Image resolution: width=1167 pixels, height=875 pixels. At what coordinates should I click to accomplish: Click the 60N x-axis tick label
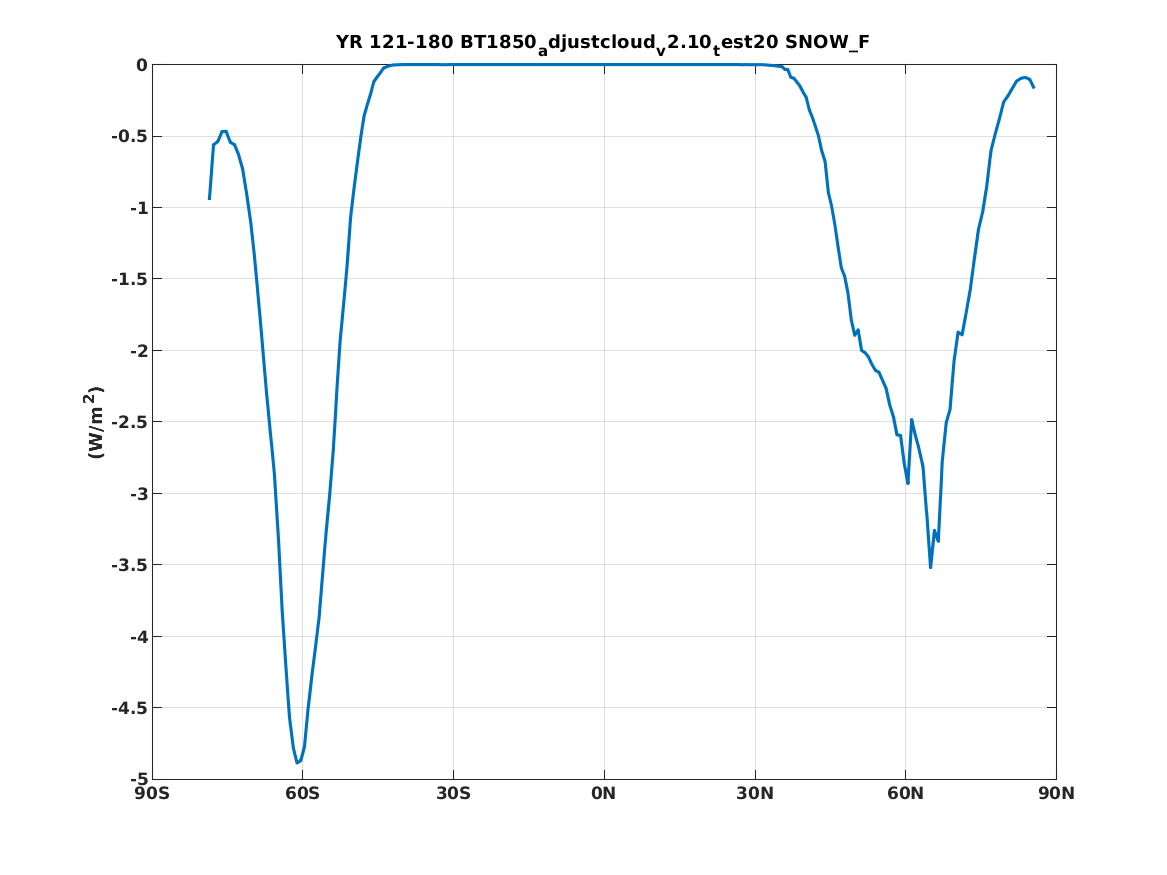[905, 794]
